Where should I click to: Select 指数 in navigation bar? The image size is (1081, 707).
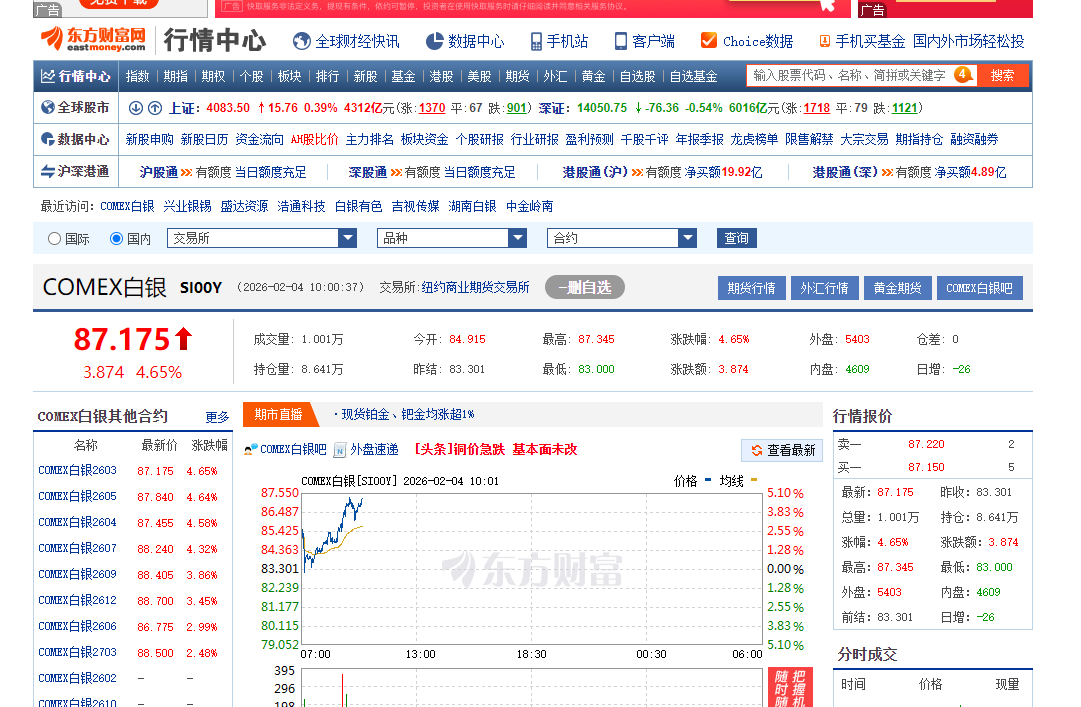pos(138,76)
